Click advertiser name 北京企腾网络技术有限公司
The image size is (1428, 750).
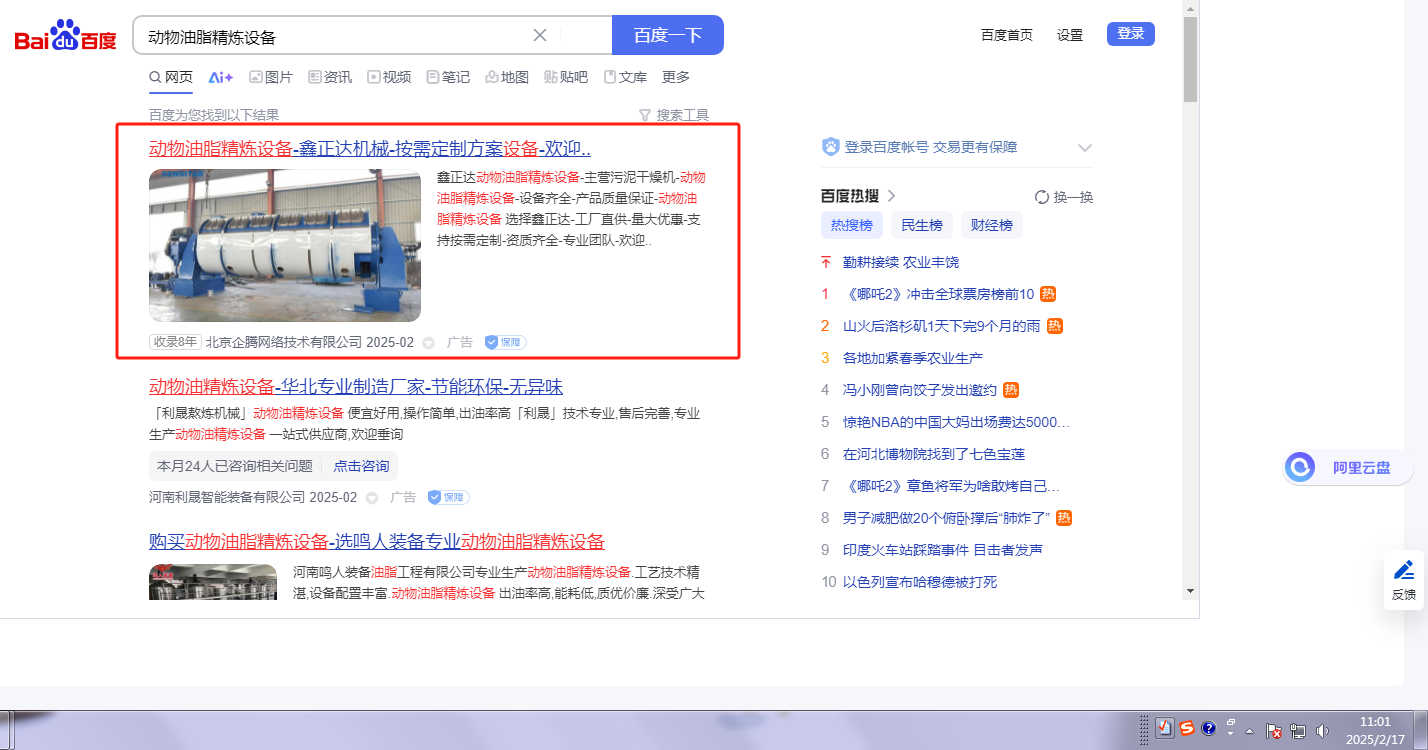pos(284,342)
